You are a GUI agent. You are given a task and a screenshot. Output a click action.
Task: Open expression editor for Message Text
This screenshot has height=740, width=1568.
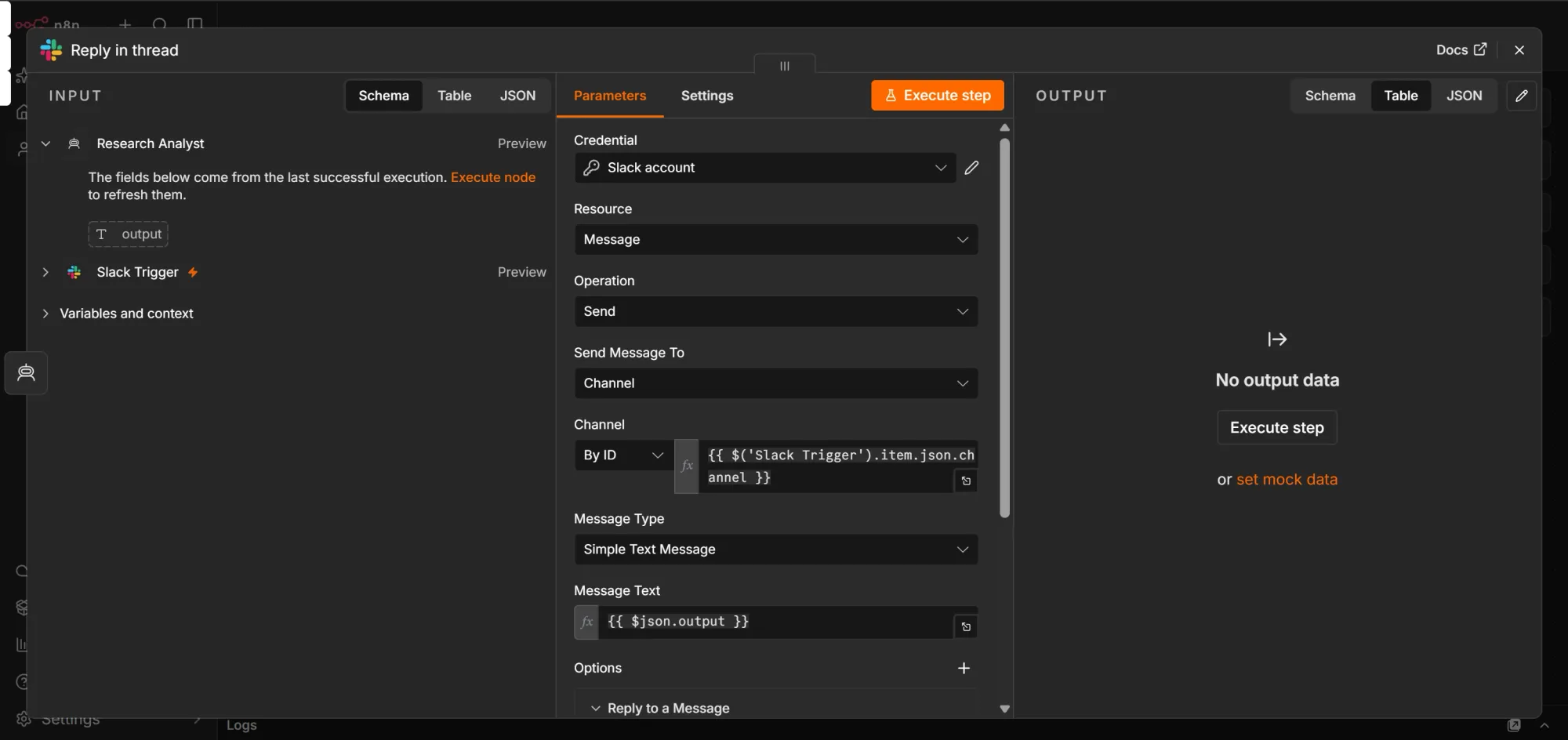click(966, 627)
